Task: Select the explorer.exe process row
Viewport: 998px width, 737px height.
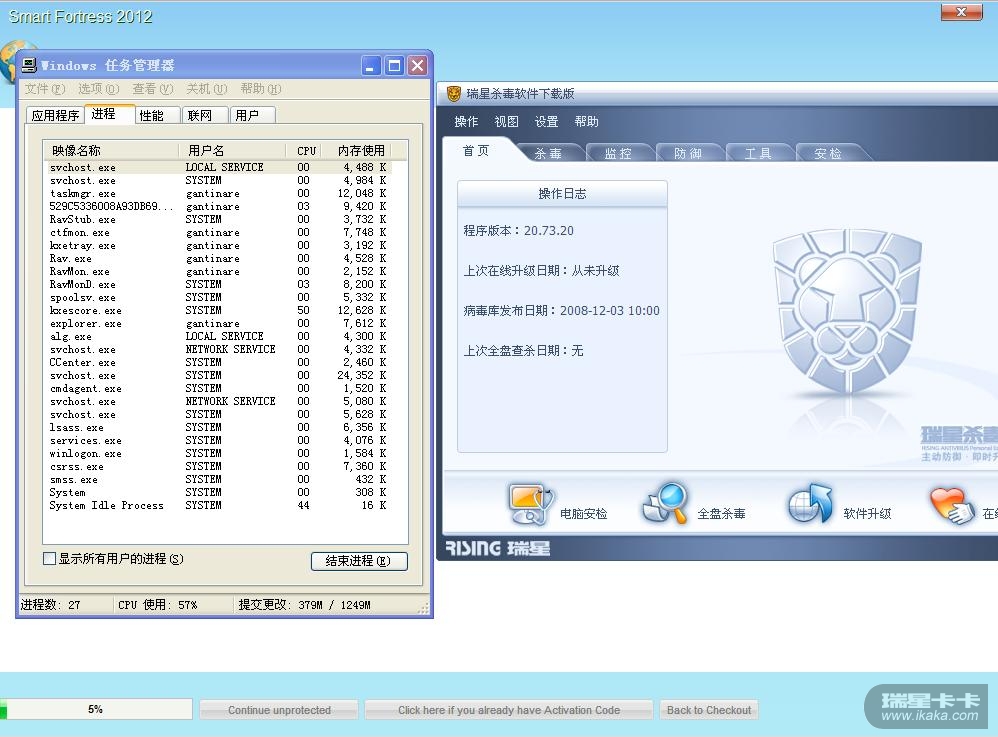Action: (218, 323)
